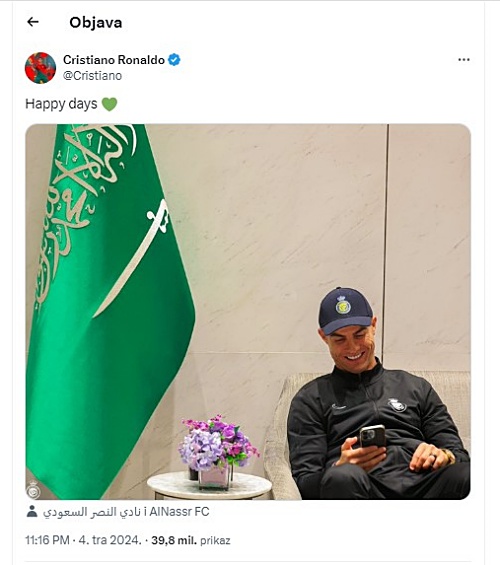Click the club watermark logo in photo corner

tap(32, 489)
